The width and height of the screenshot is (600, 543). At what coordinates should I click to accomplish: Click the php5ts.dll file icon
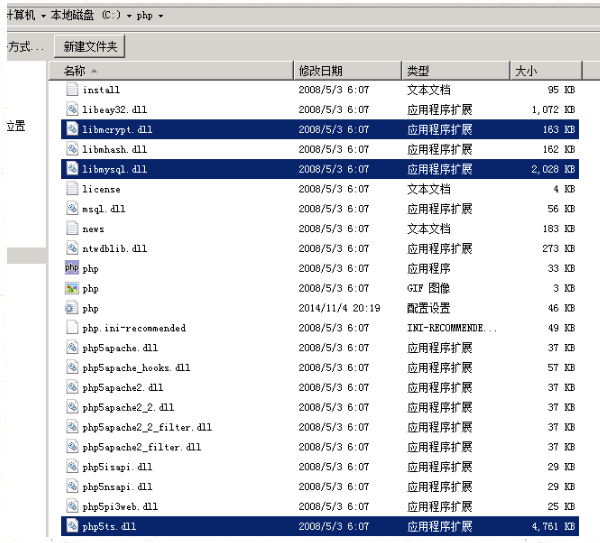[71, 525]
